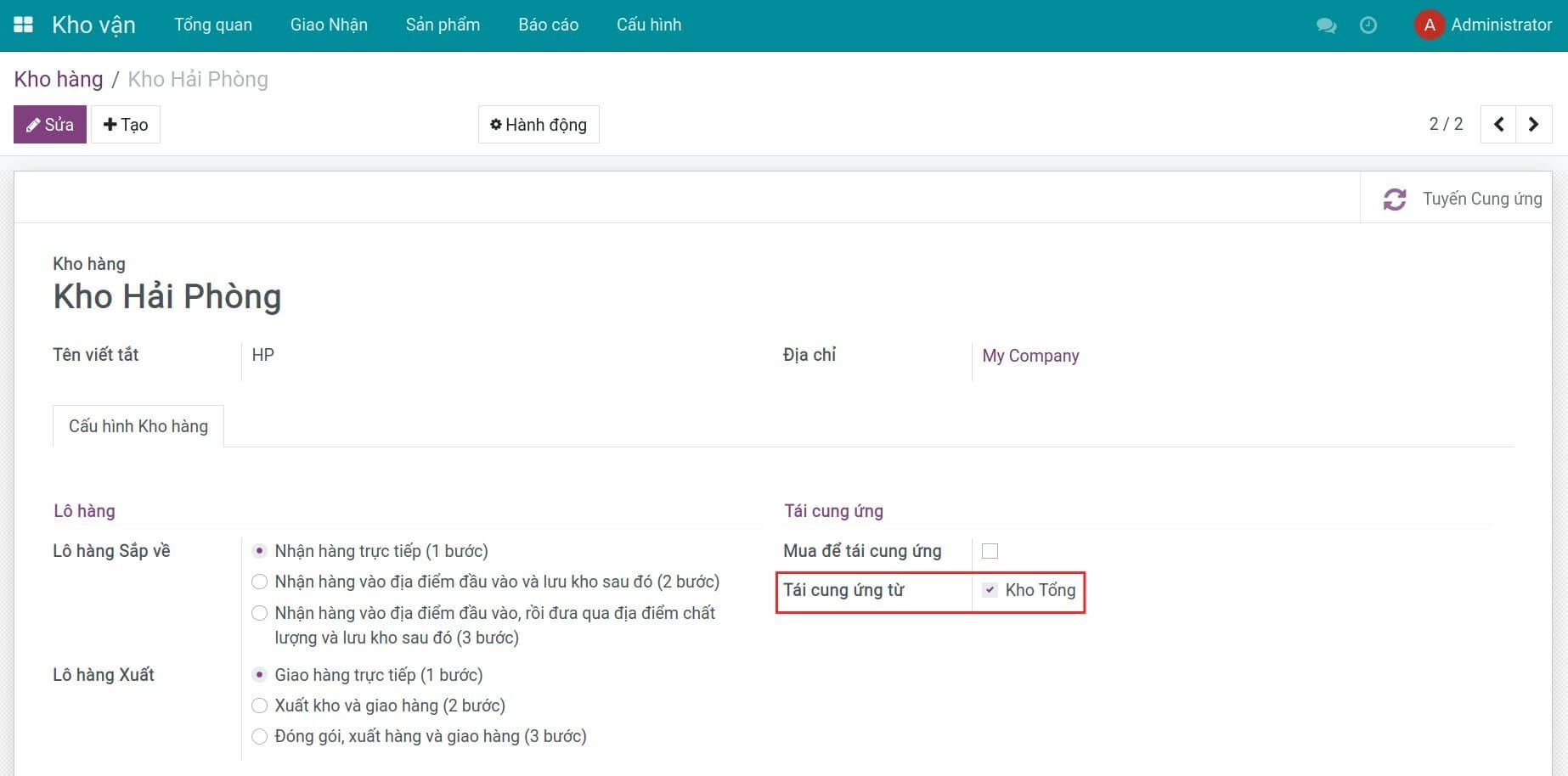Open the Cấu hình menu
Image resolution: width=1568 pixels, height=776 pixels.
click(x=648, y=25)
